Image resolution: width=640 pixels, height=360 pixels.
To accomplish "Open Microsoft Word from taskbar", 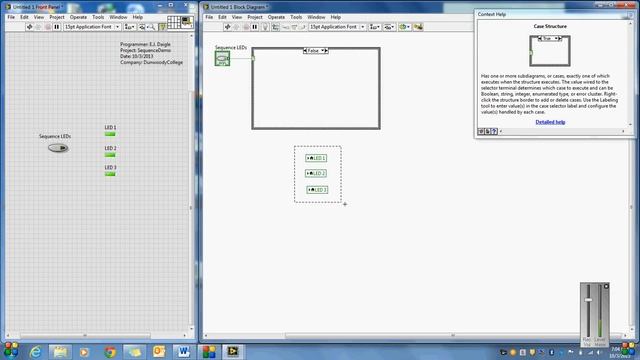I will [183, 352].
